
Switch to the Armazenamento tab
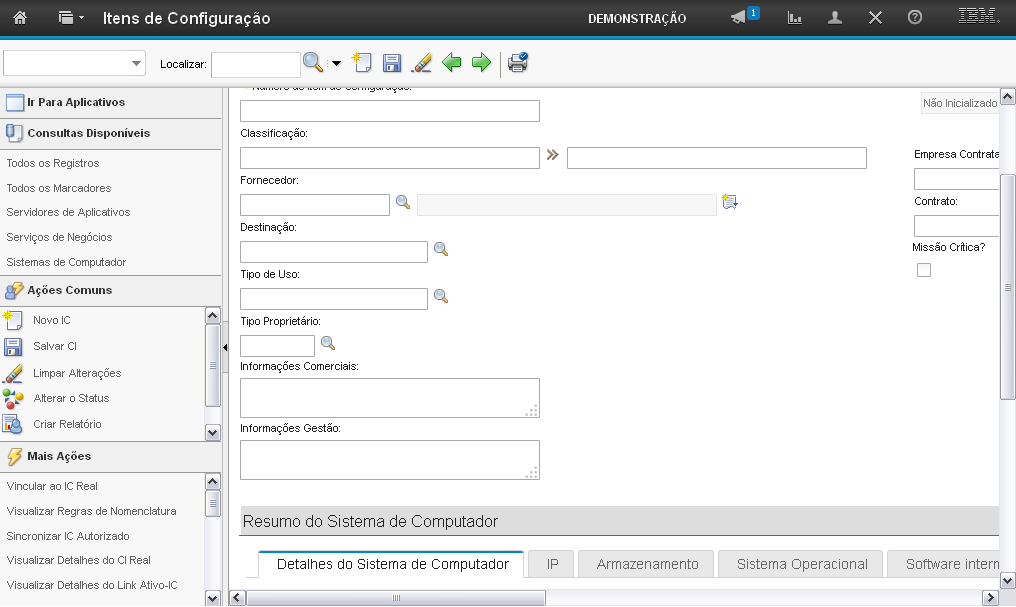tap(647, 564)
